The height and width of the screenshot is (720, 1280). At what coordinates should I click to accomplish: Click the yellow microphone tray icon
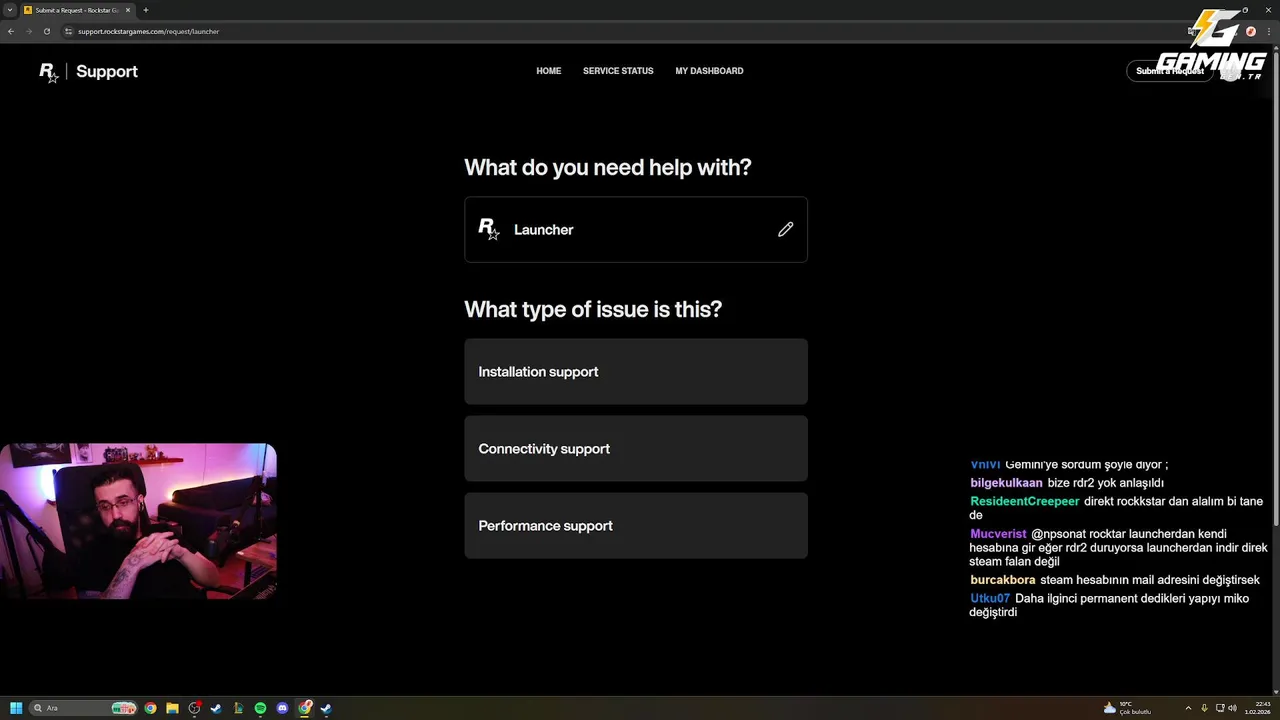[x=1204, y=708]
